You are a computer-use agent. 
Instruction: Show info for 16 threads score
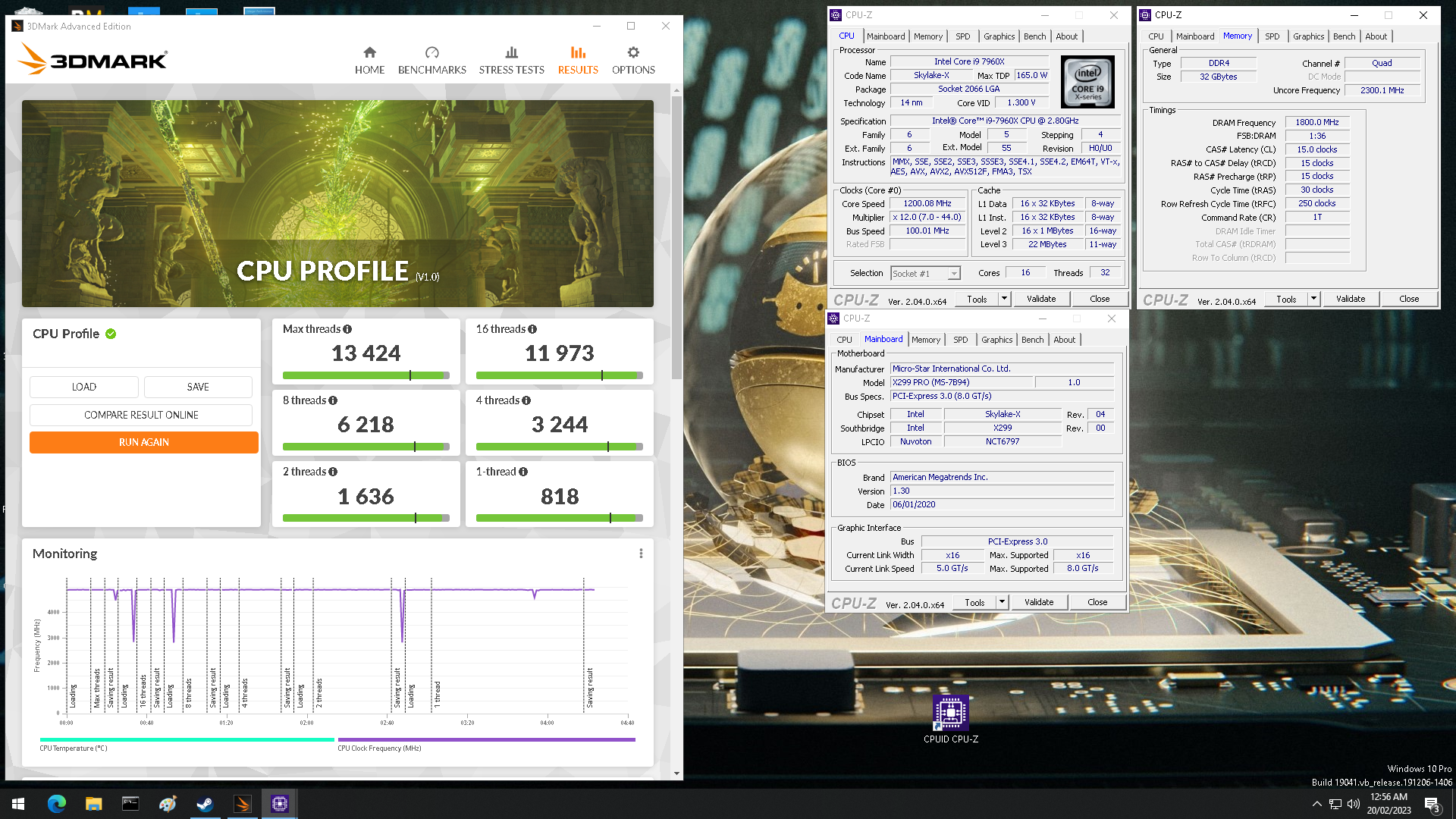[x=532, y=329]
